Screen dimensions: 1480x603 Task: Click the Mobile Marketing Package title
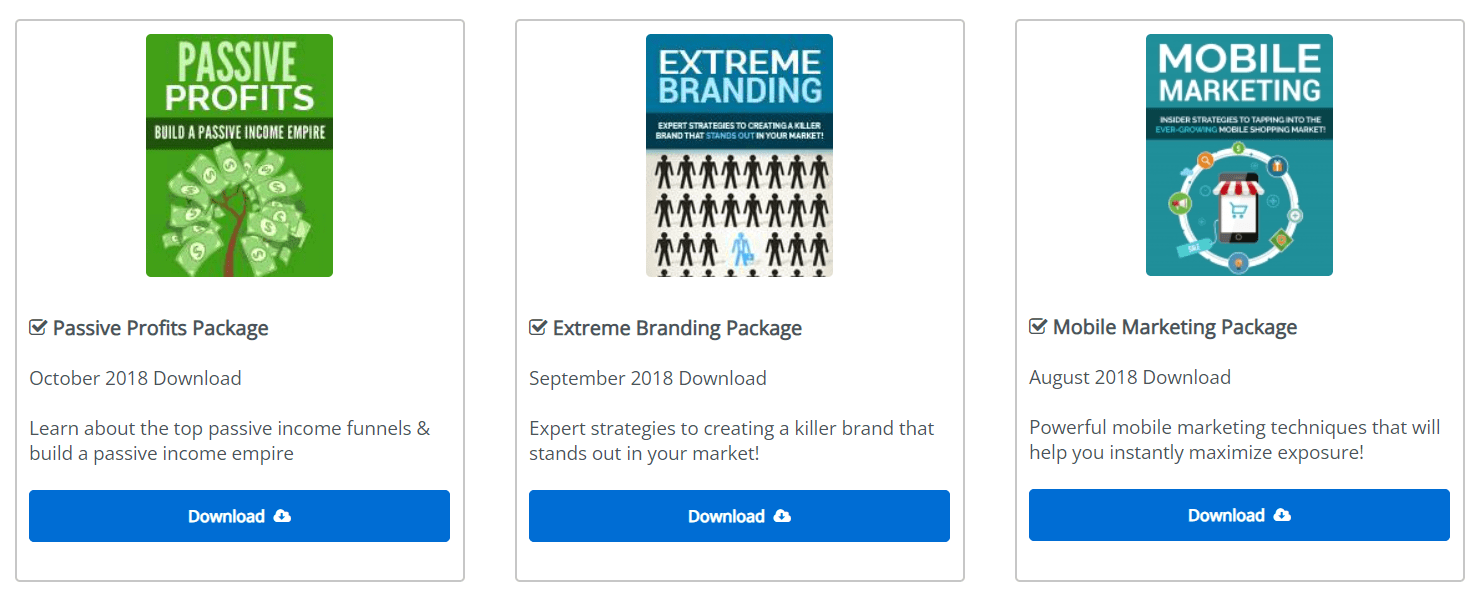click(x=1175, y=327)
